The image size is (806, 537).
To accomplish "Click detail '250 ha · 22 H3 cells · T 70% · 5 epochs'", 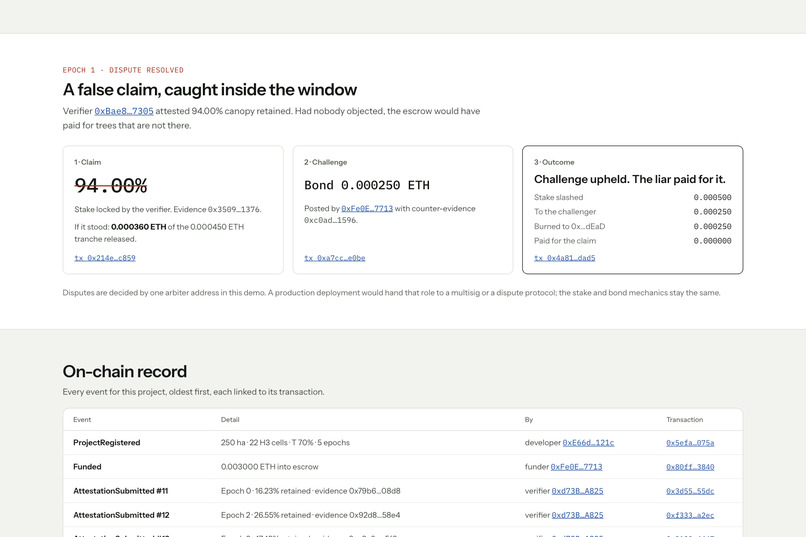I will [x=285, y=442].
